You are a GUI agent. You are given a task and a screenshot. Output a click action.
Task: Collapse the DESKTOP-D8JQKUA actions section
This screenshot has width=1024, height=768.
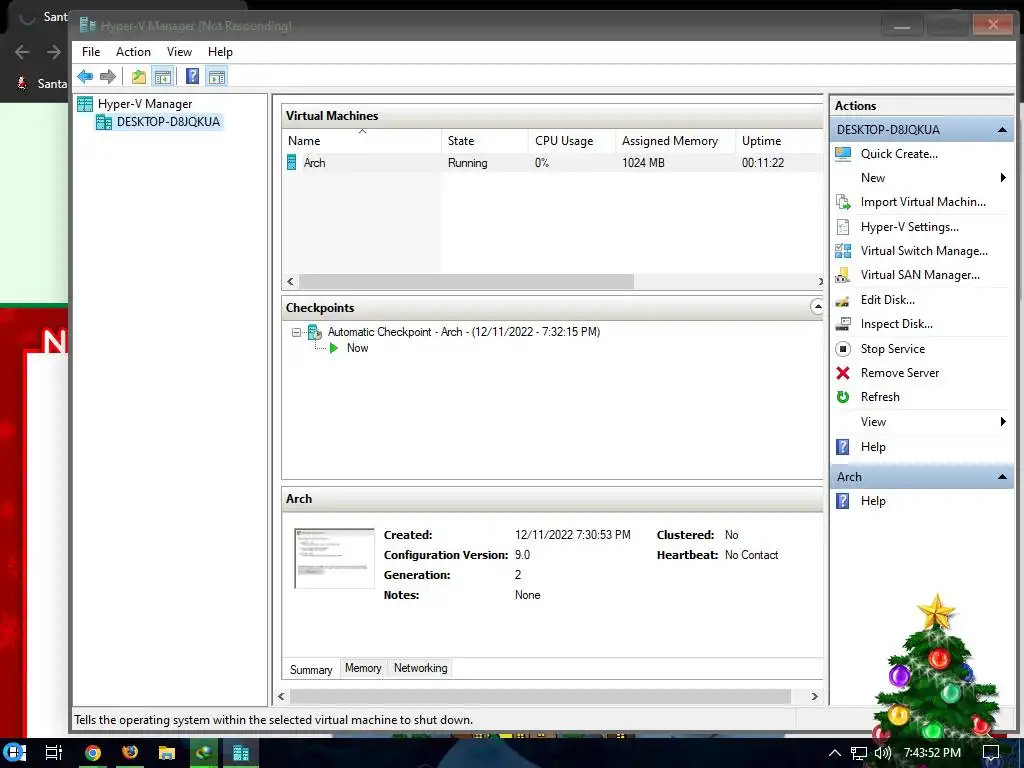pyautogui.click(x=1002, y=130)
